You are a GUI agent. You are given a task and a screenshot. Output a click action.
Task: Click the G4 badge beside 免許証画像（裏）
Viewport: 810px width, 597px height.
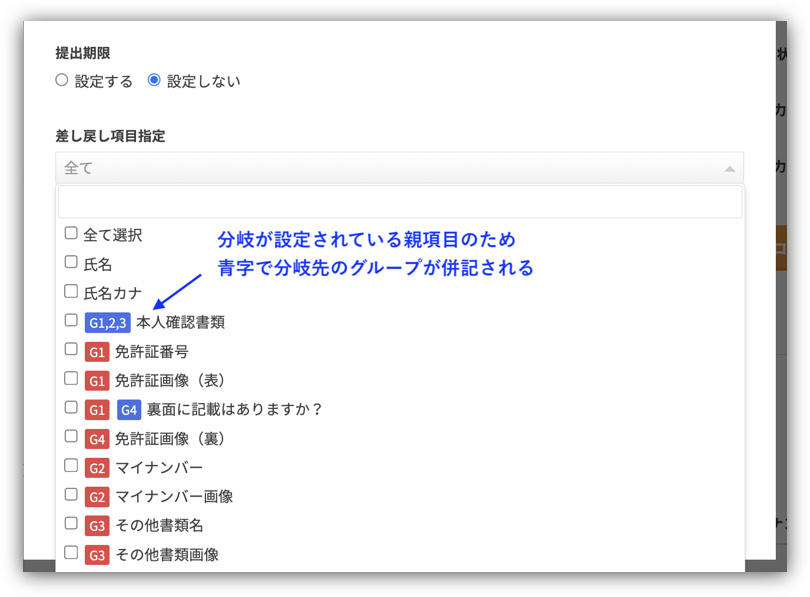(x=98, y=437)
